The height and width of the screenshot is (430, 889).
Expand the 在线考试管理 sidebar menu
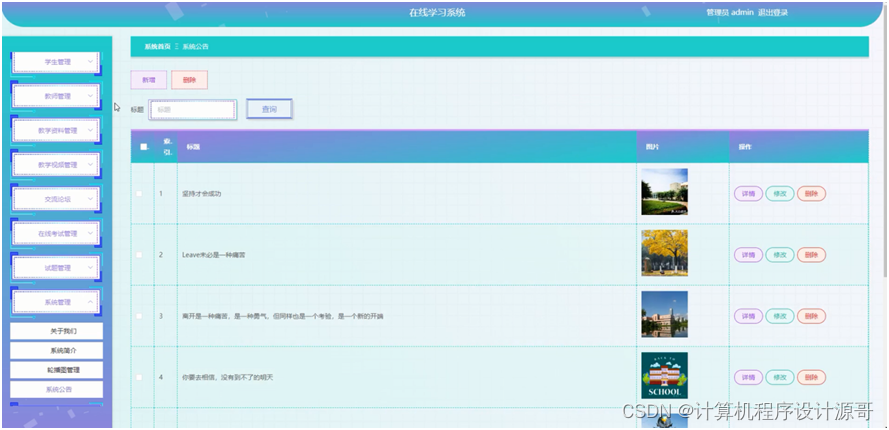click(x=56, y=234)
